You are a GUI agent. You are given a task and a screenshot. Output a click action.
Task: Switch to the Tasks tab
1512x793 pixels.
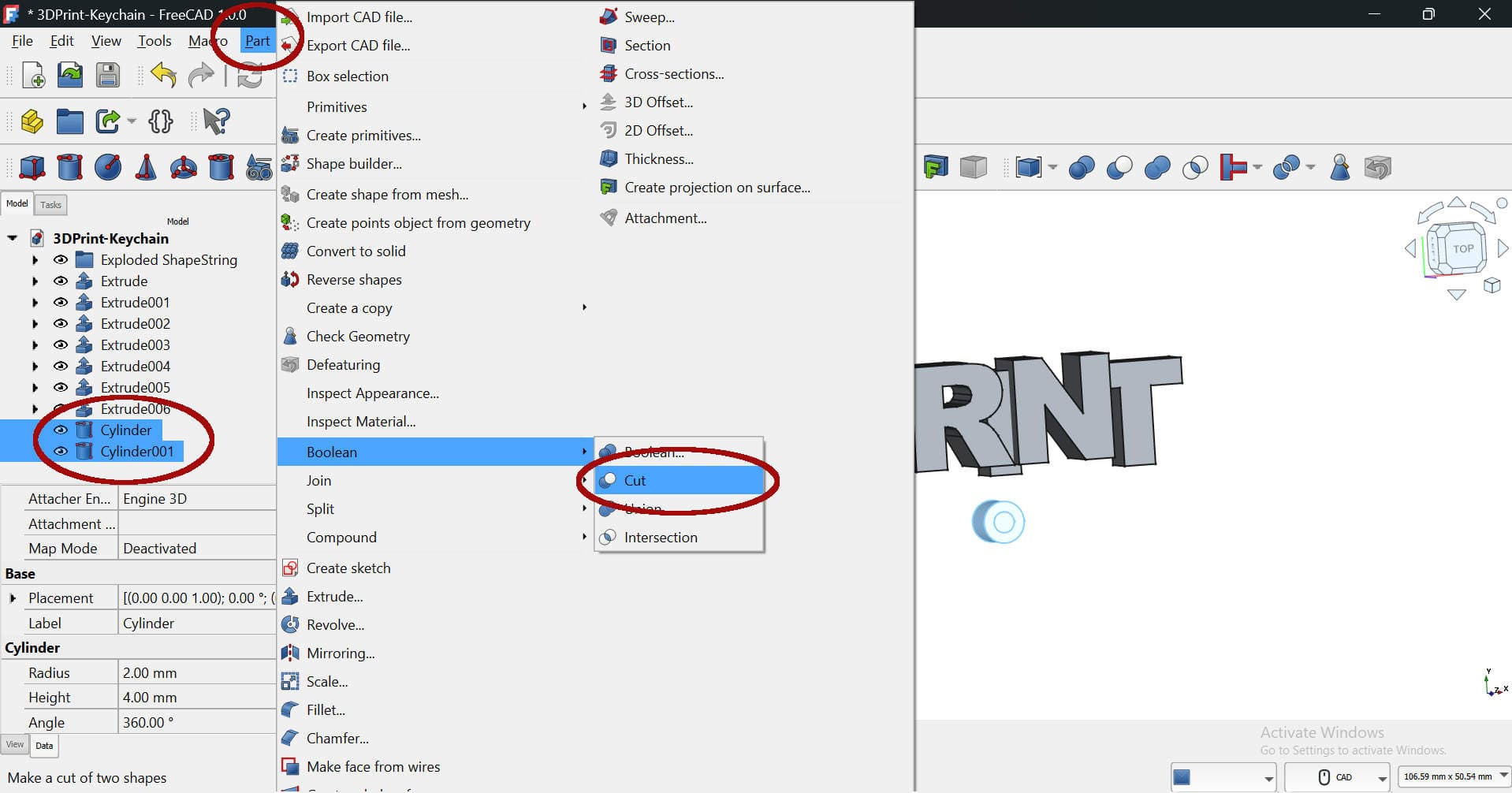pyautogui.click(x=50, y=205)
